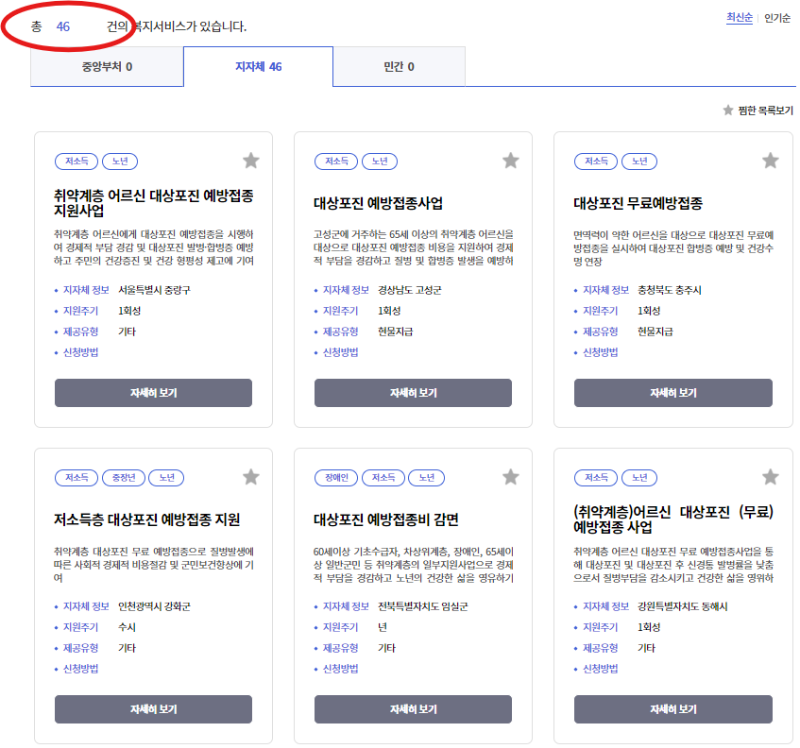Click the 장애인 tag on 대상포진 예방접종비 감면
This screenshot has width=800, height=748.
335,478
